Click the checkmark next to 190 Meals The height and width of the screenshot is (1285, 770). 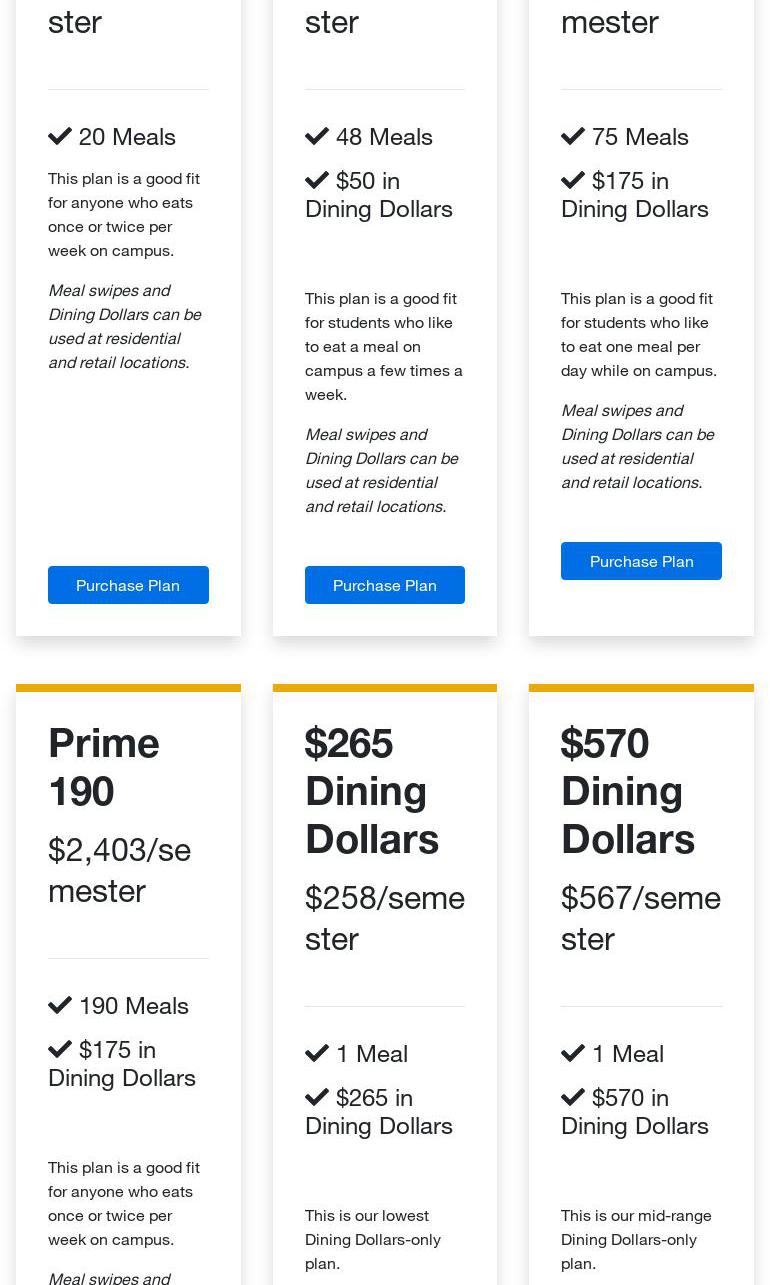coord(60,1005)
